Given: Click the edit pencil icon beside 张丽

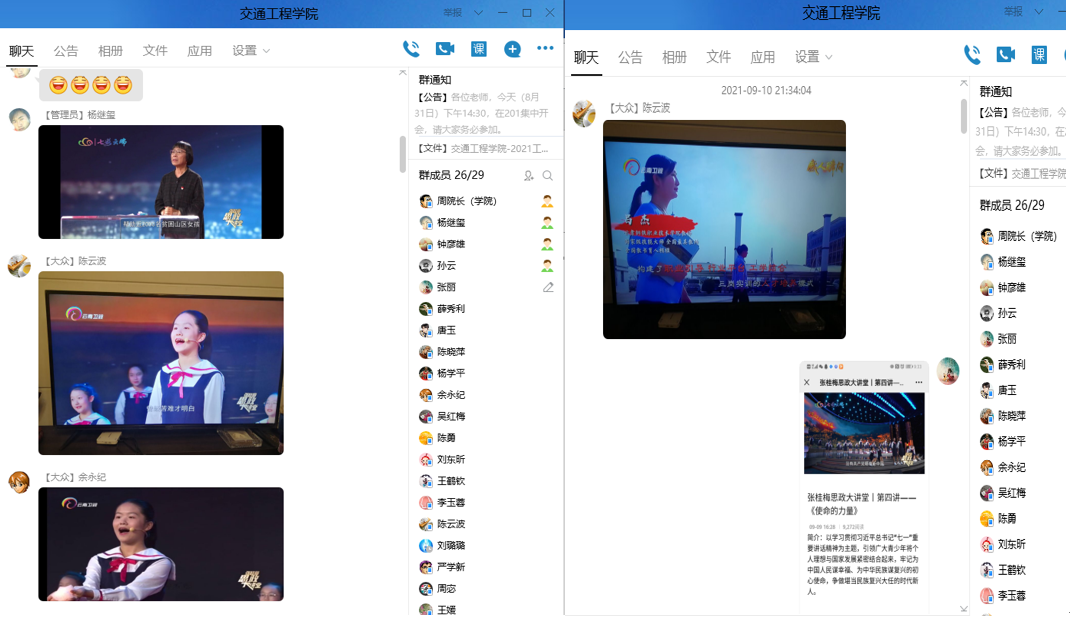Looking at the screenshot, I should click(548, 288).
